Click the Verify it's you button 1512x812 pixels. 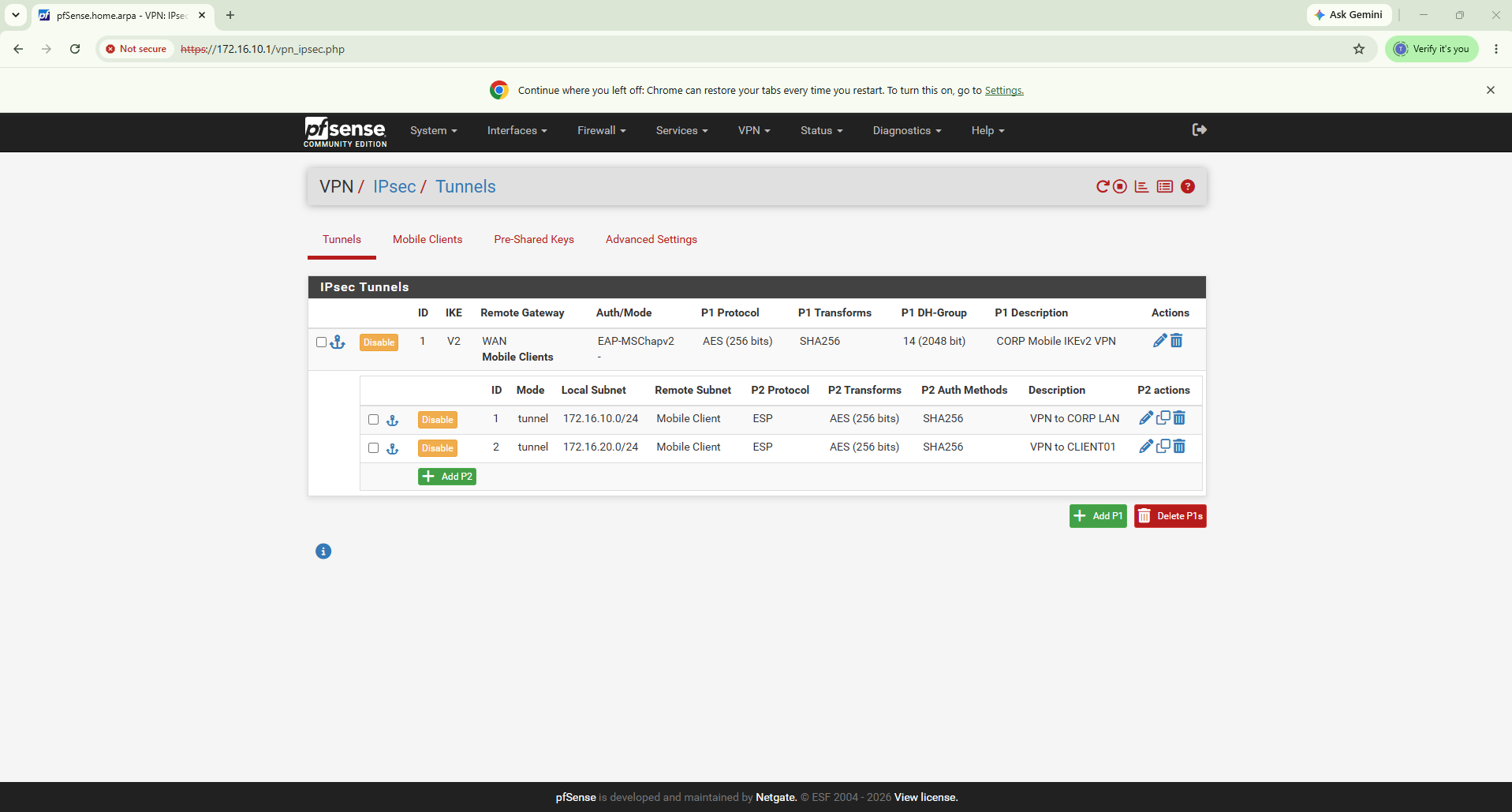1432,49
